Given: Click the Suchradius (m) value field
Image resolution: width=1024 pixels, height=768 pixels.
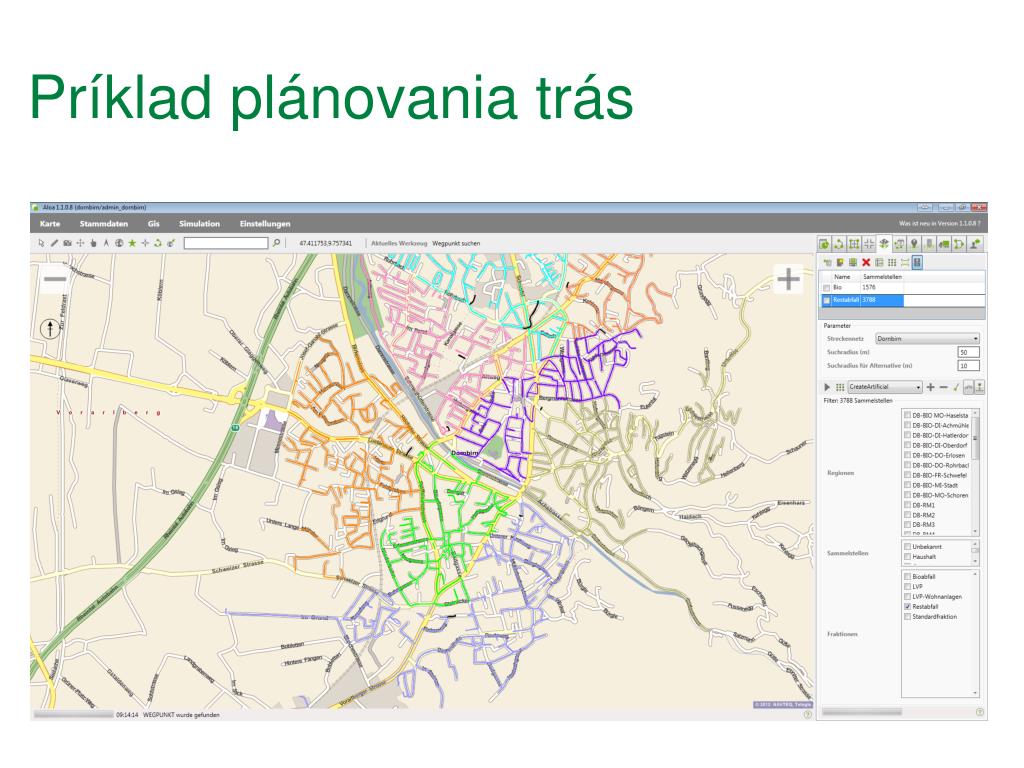Looking at the screenshot, I should pos(968,352).
